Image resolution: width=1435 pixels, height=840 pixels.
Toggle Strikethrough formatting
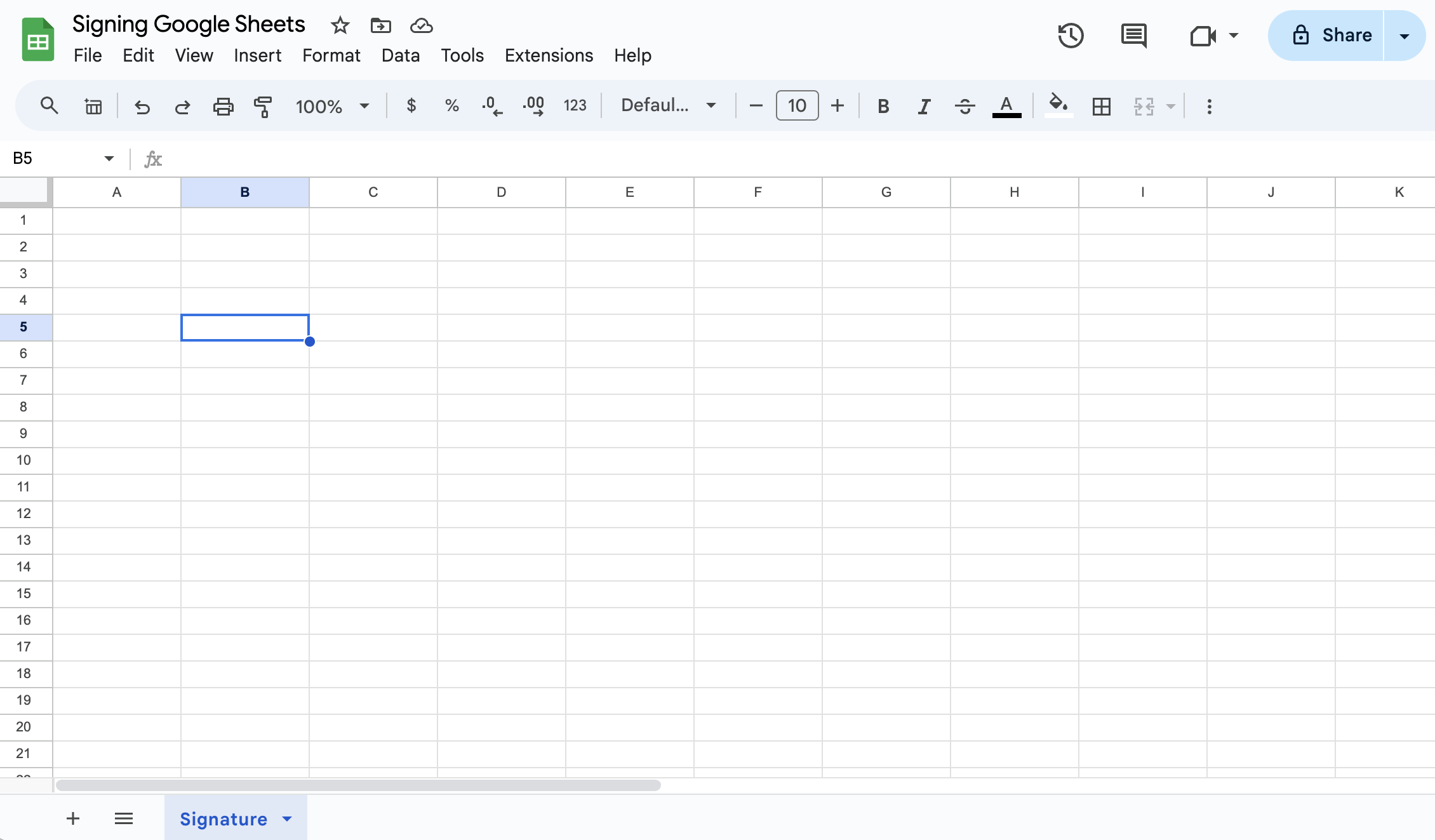click(963, 105)
